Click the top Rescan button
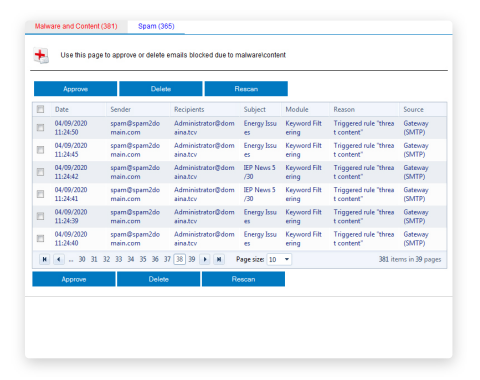This screenshot has height=380, width=480. [x=246, y=89]
